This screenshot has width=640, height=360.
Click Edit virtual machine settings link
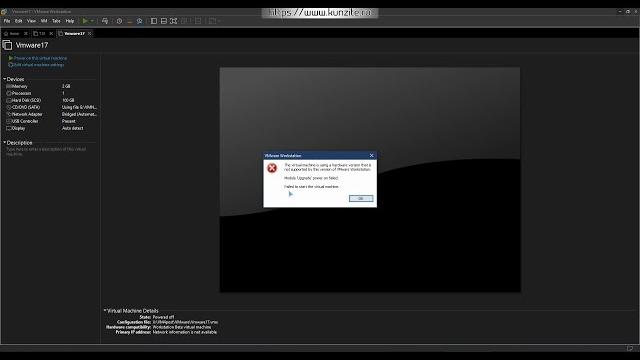coord(39,65)
